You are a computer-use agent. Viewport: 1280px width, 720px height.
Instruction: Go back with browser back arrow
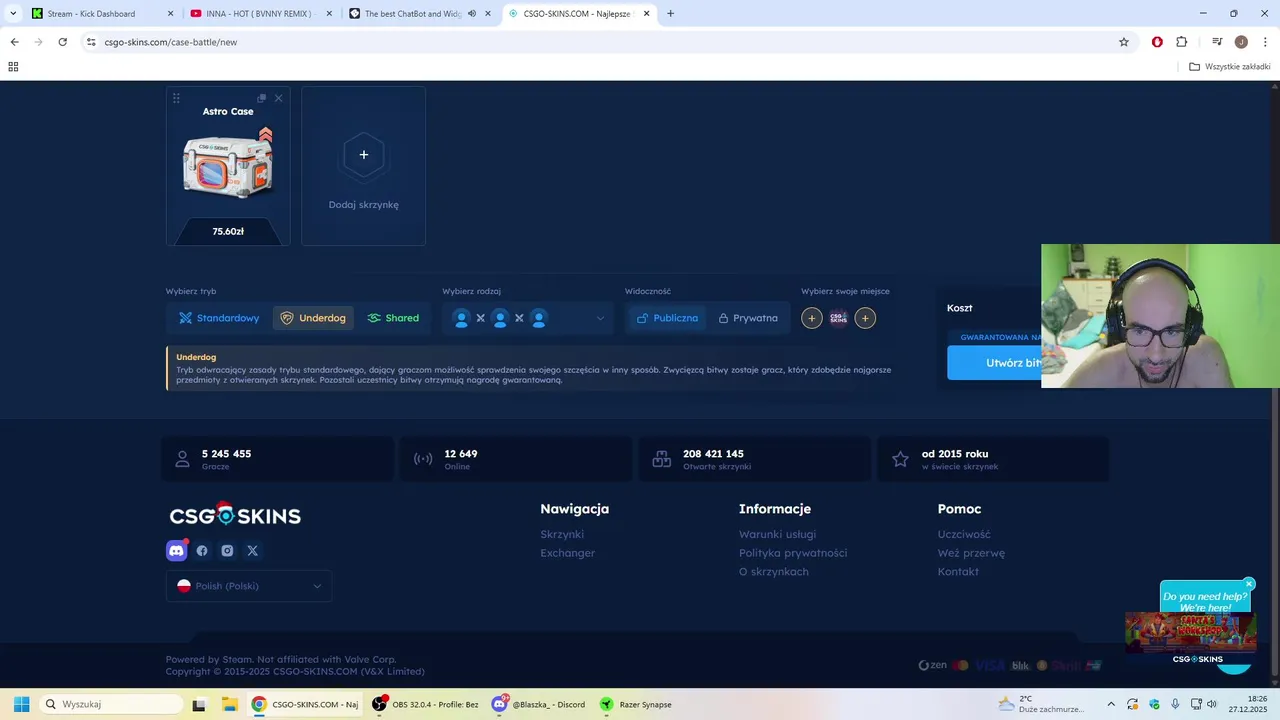(14, 42)
